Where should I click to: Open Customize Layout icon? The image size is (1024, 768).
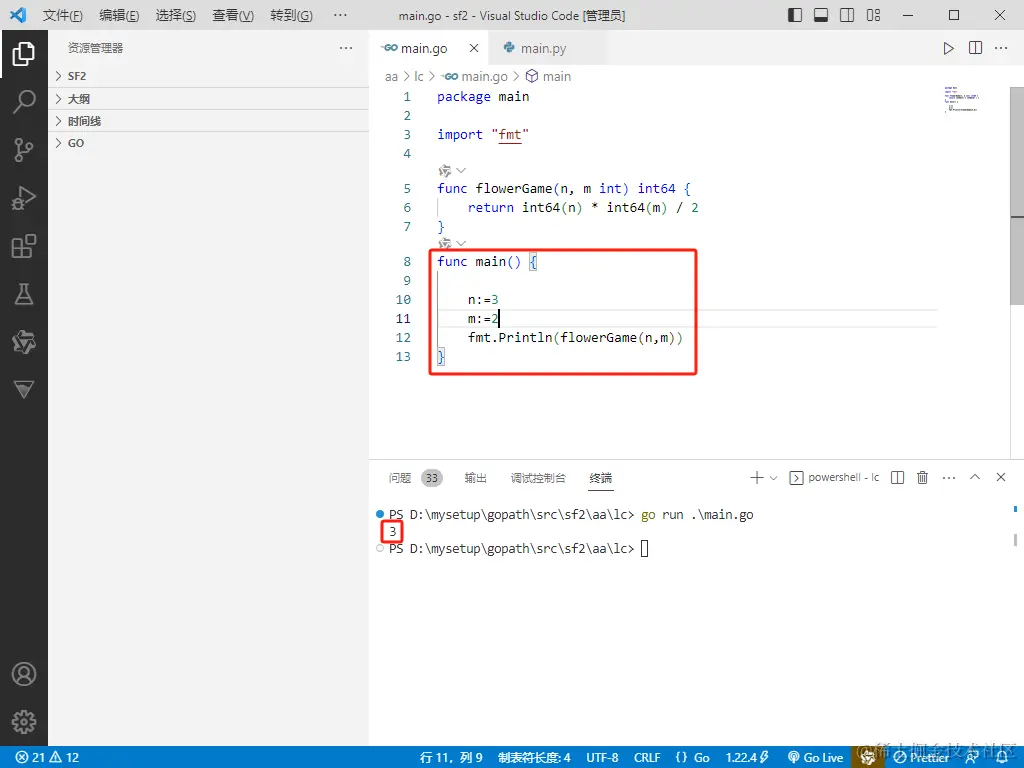[873, 15]
